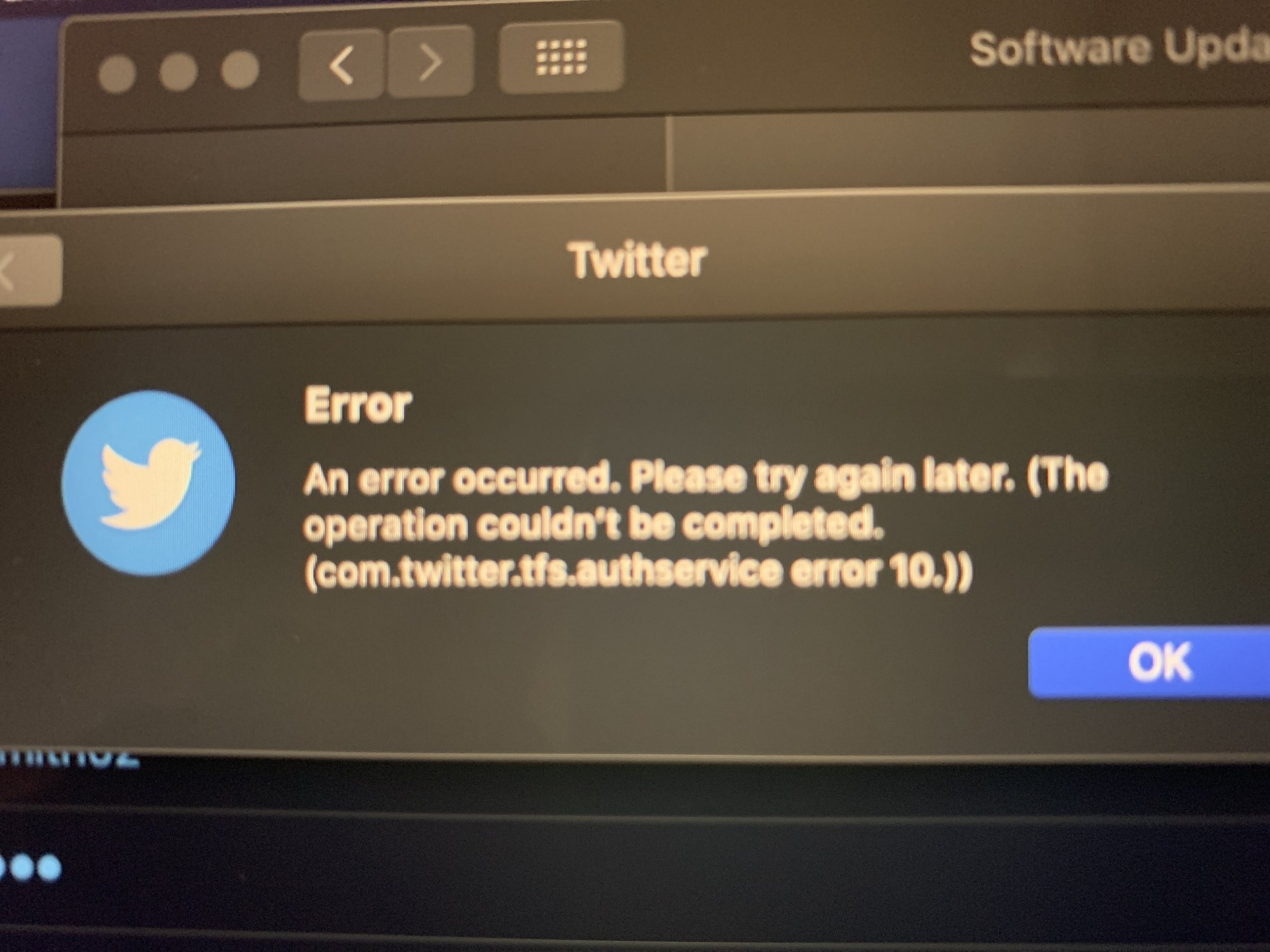
Task: Close the Software Update window
Action: [117, 75]
